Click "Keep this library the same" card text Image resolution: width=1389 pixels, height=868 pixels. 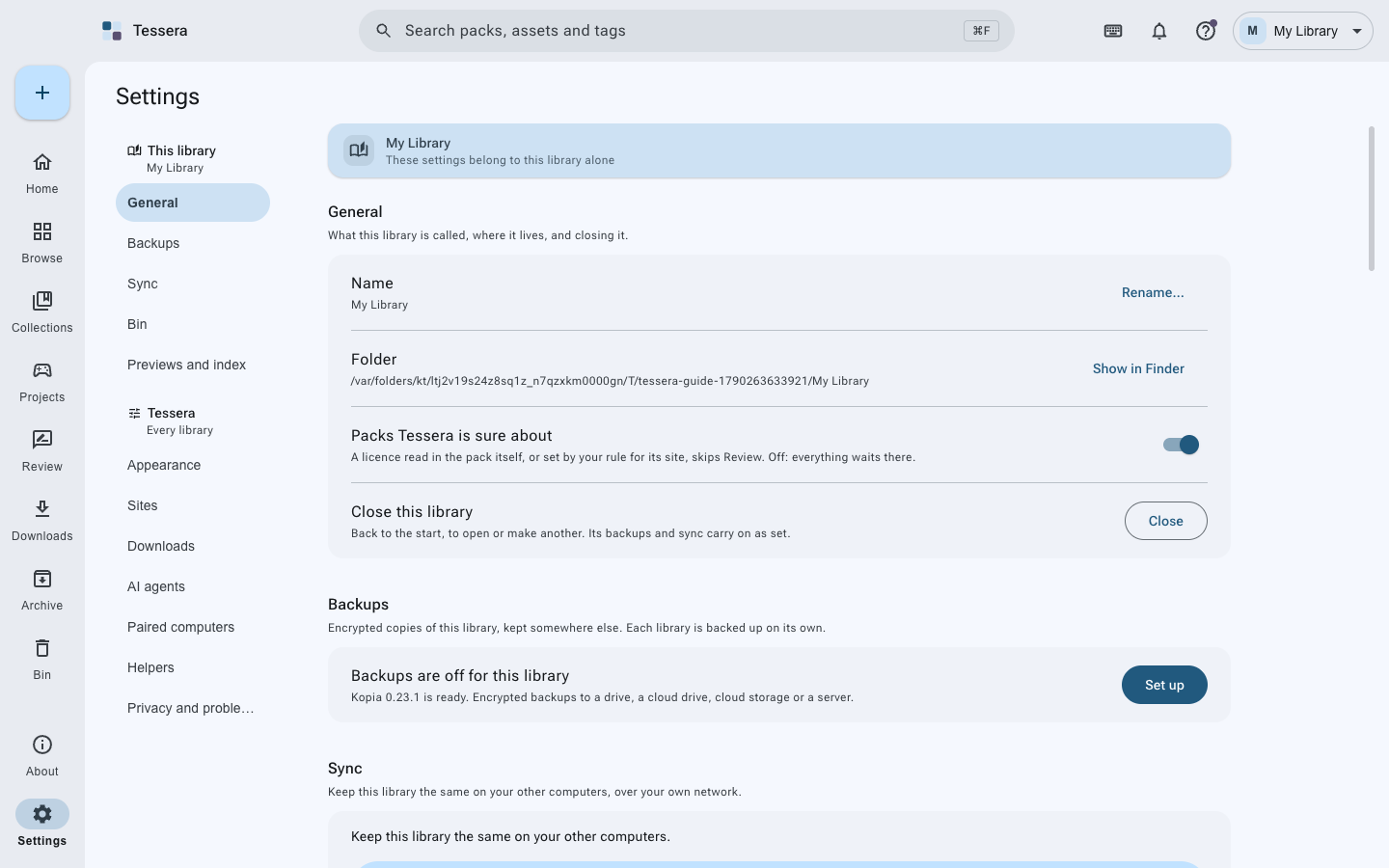pos(510,836)
